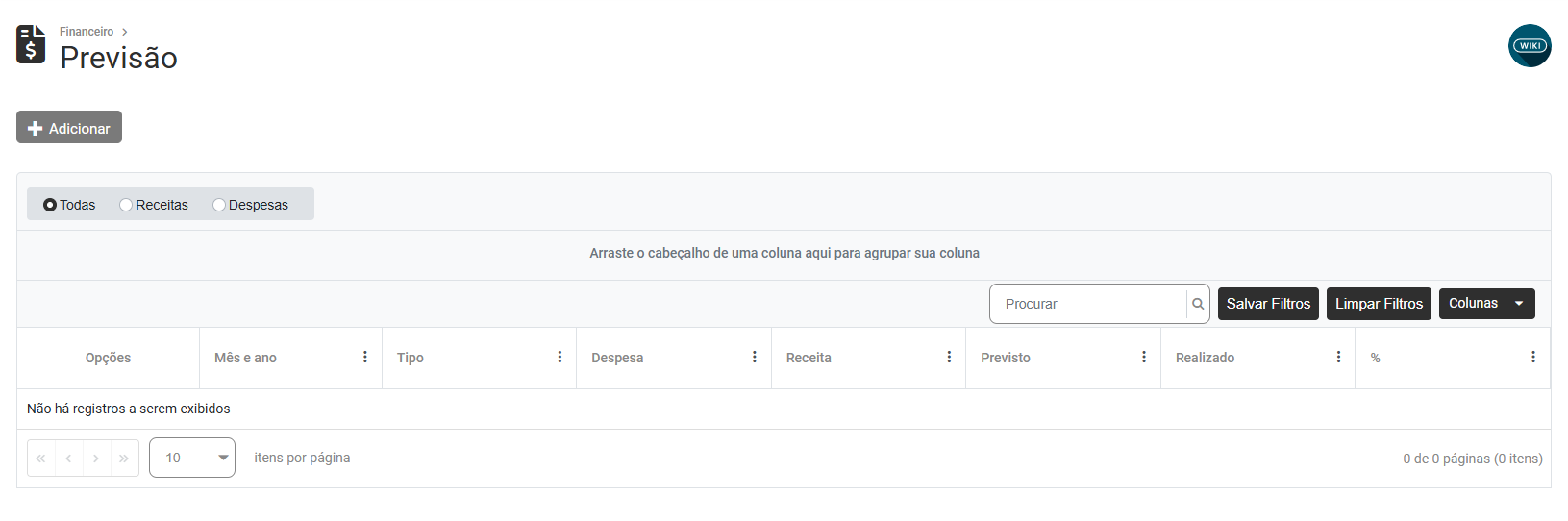Focus the Procurar search field
Screen dimensions: 1568x521
pos(1088,304)
